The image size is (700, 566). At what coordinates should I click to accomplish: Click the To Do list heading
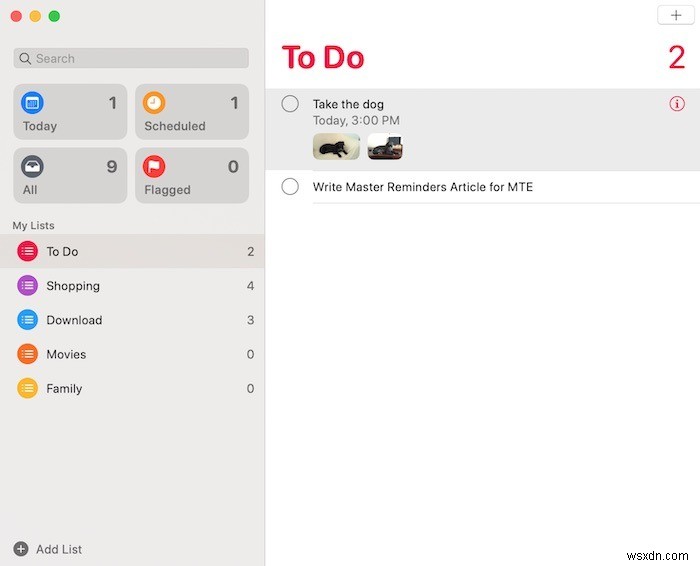pyautogui.click(x=323, y=58)
